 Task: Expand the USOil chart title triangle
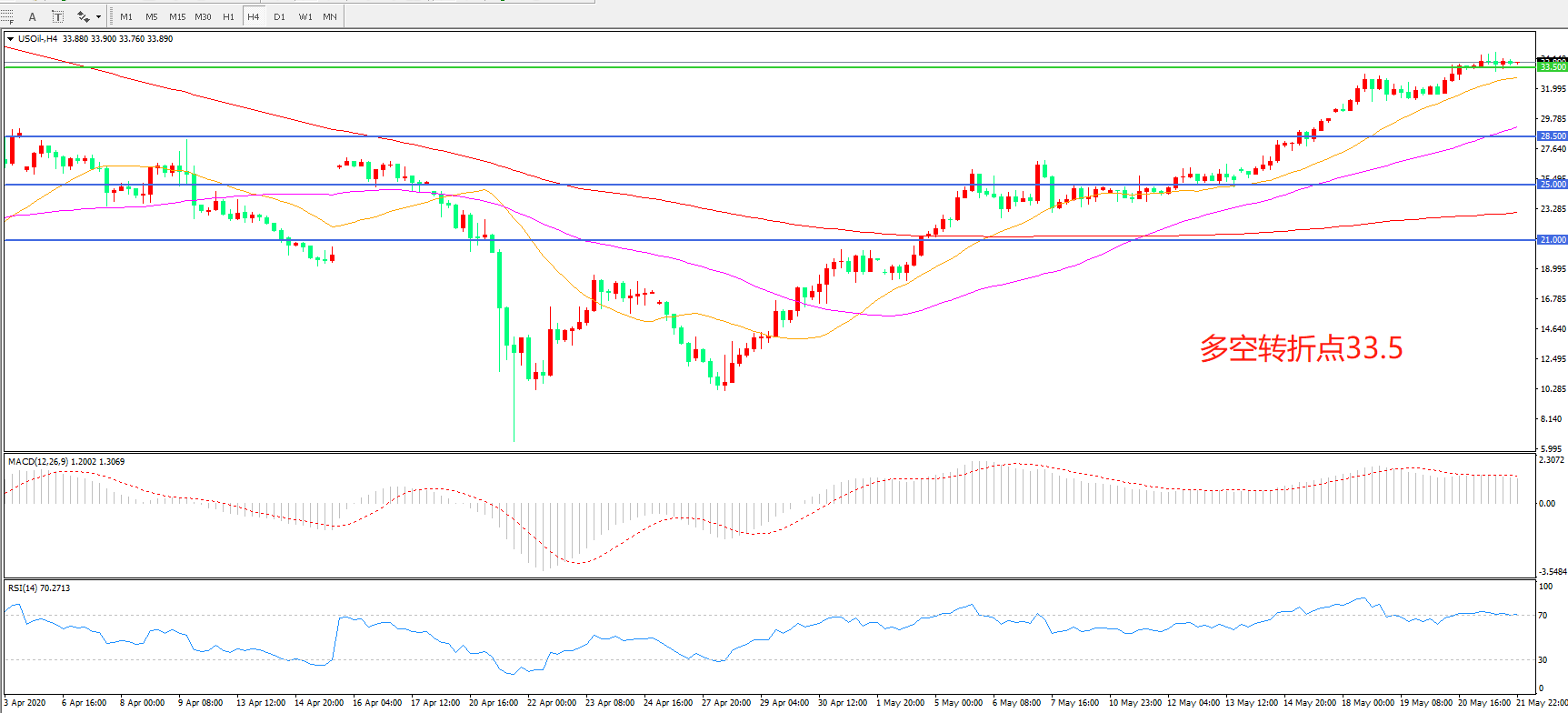coord(10,39)
